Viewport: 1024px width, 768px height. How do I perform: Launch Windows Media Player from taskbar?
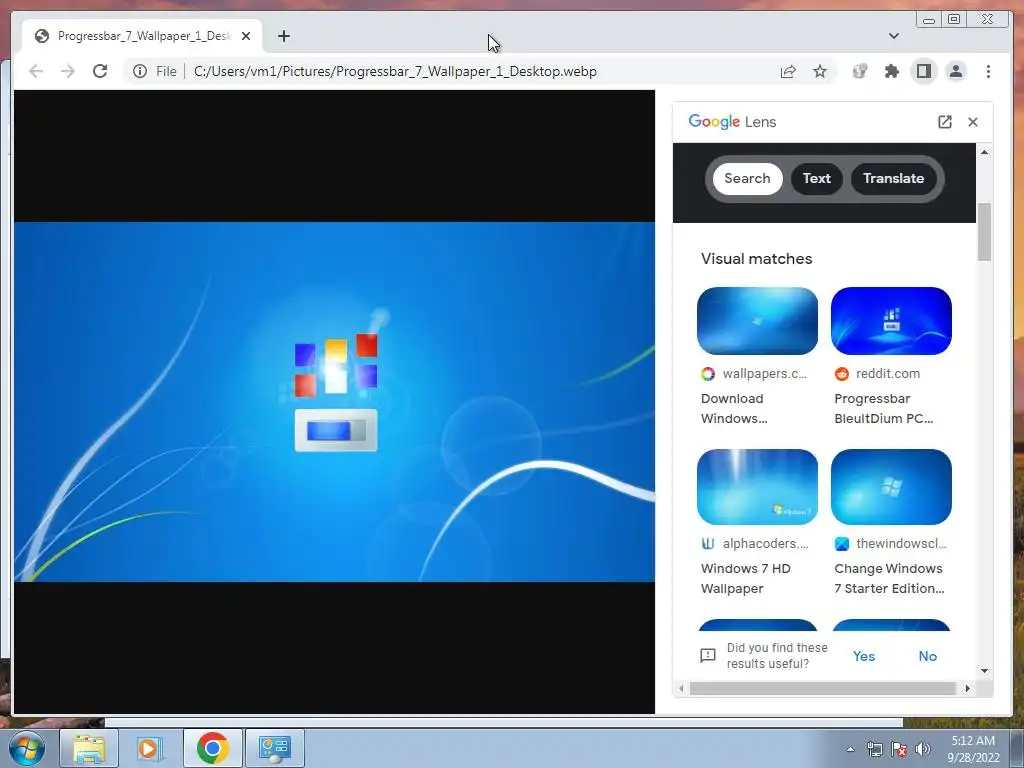[150, 748]
